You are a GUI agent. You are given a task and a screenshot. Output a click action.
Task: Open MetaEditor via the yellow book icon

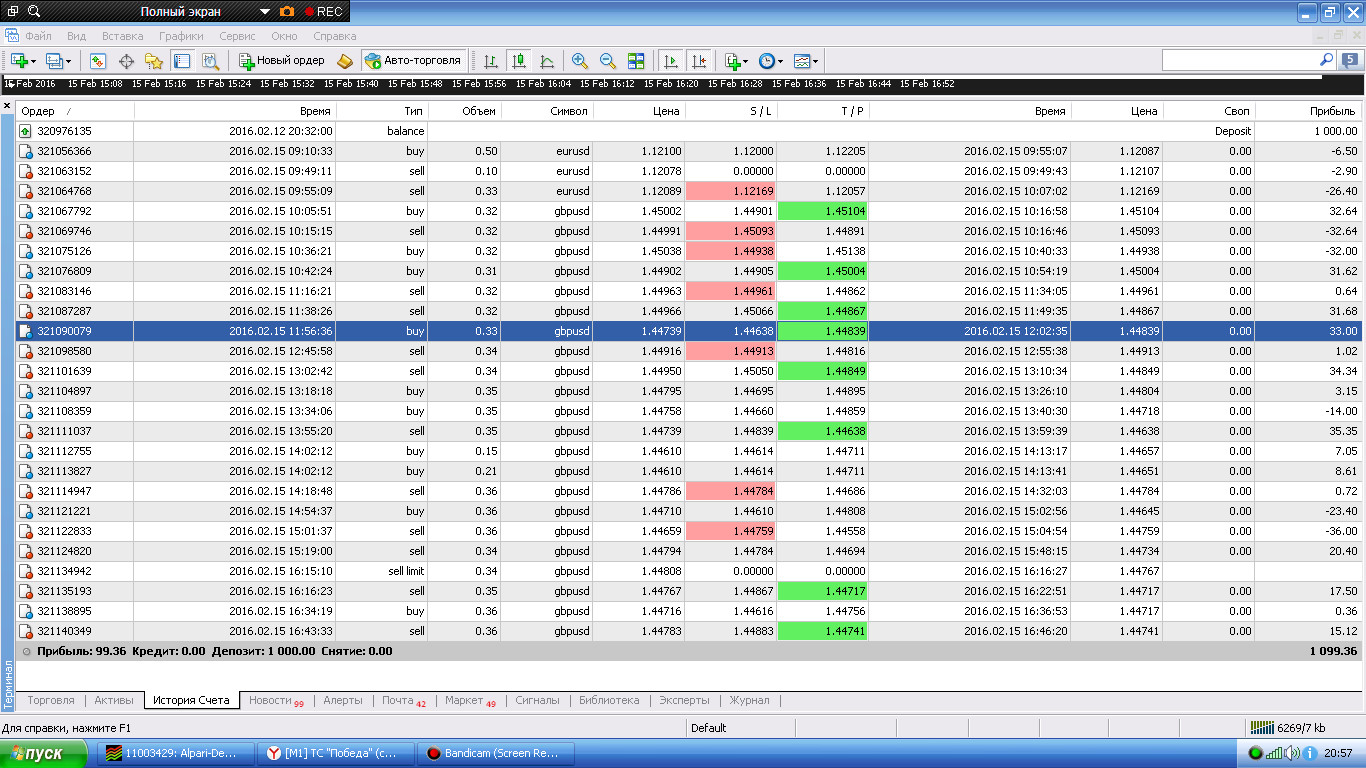345,61
